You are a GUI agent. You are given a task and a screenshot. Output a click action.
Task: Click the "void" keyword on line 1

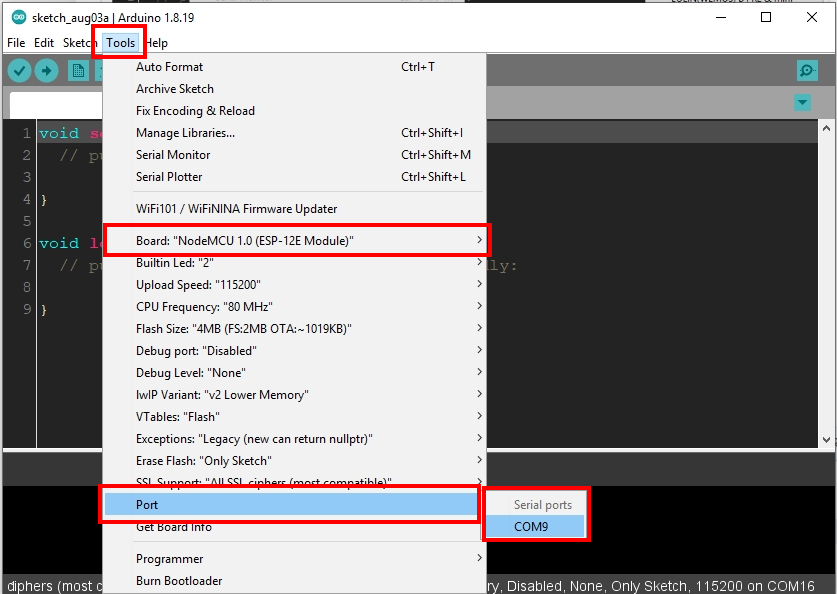[59, 133]
